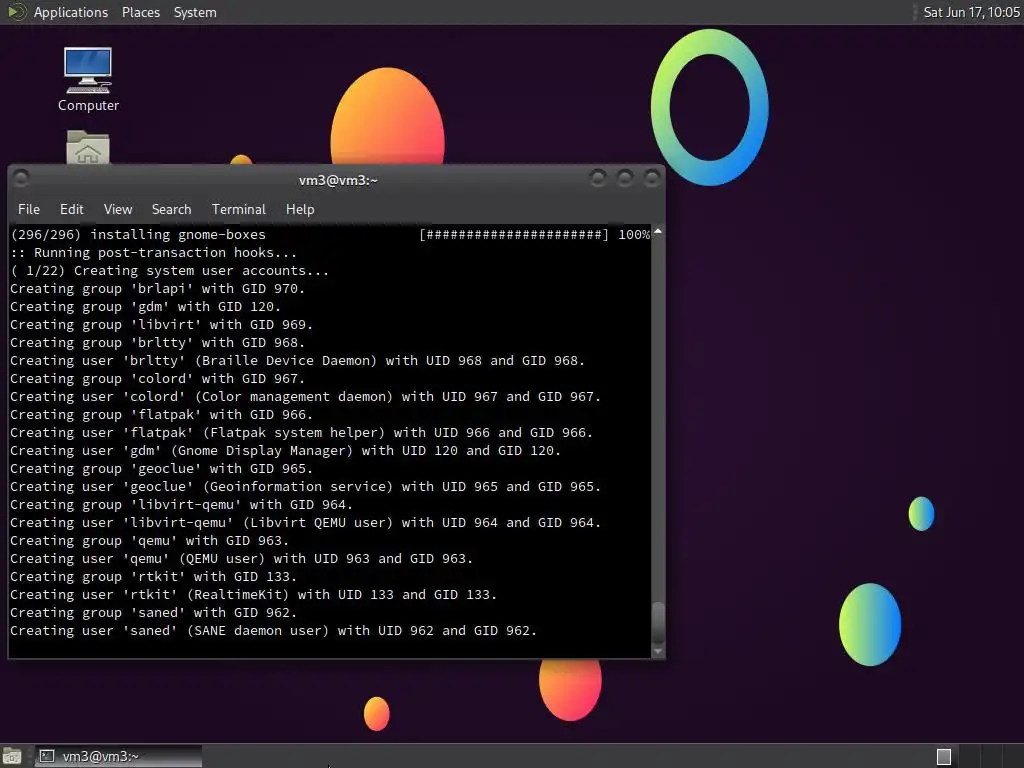Screen dimensions: 1024x768
Task: Click the terminal scrollbar down arrow
Action: [658, 651]
